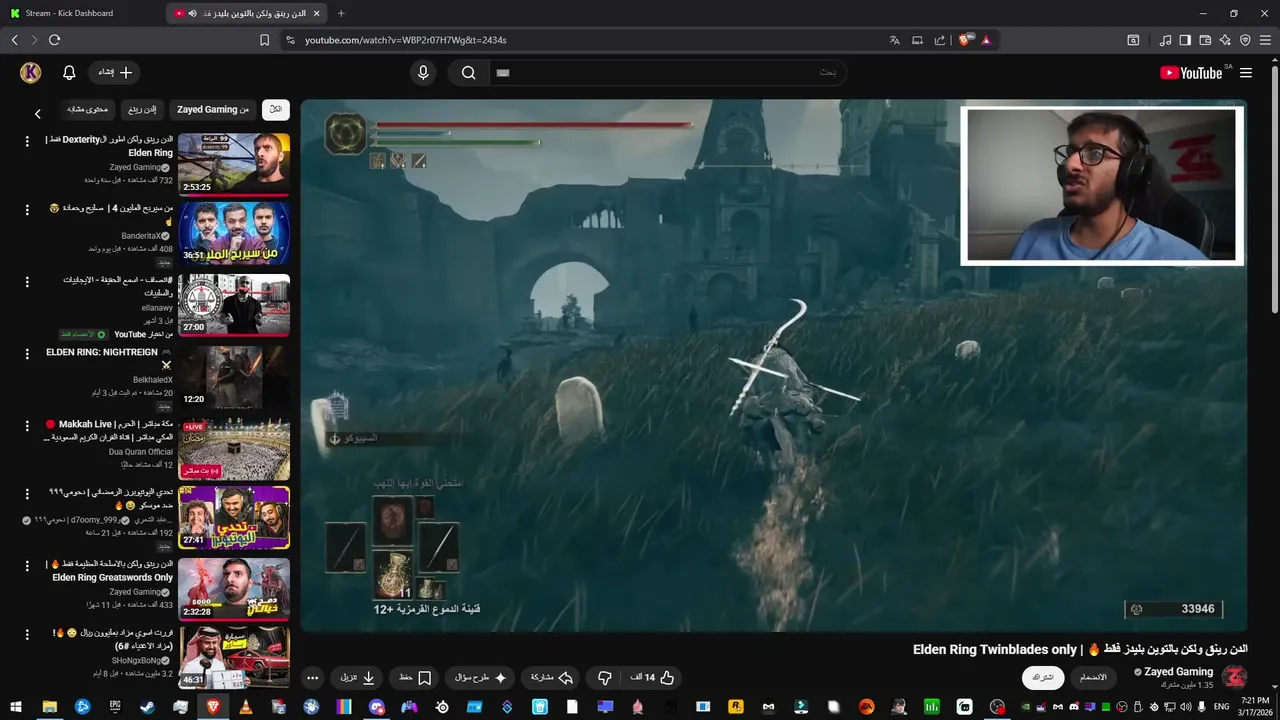Image resolution: width=1280 pixels, height=720 pixels.
Task: Open YouTube notifications bell
Action: click(69, 72)
